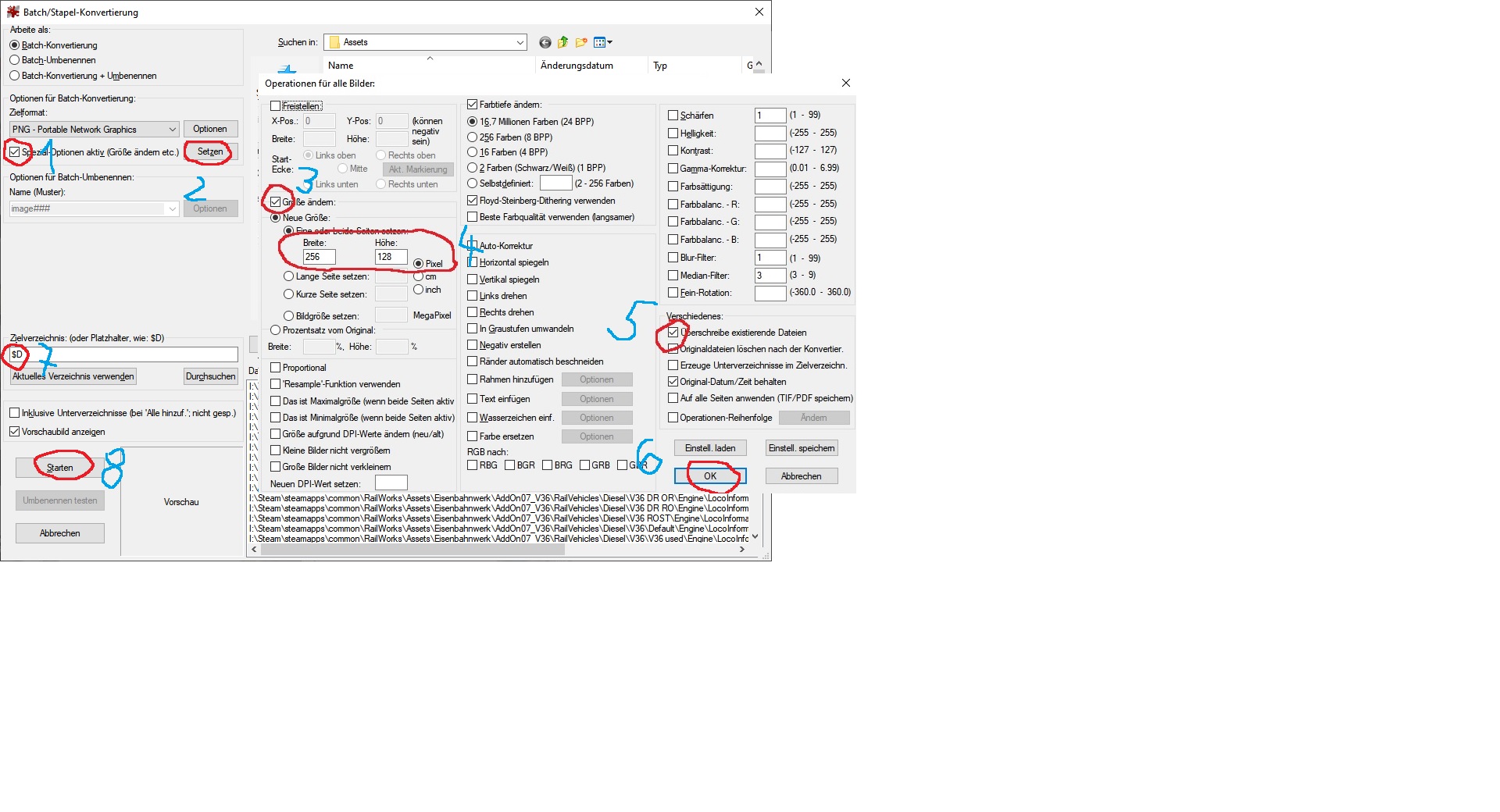Viewport: 1500px width, 812px height.
Task: Click the Höhe field showing 128
Action: 391,257
